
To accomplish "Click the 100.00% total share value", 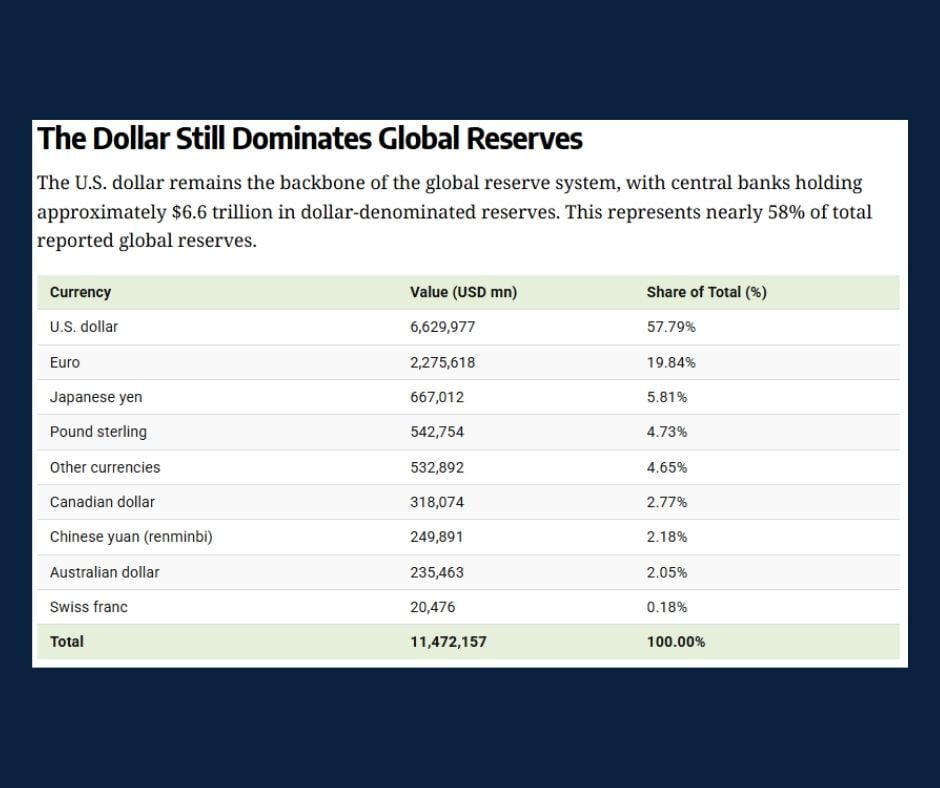I will (x=676, y=642).
